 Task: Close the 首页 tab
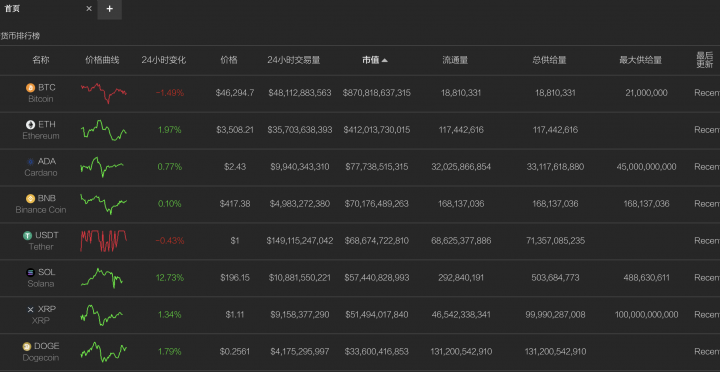tap(89, 9)
